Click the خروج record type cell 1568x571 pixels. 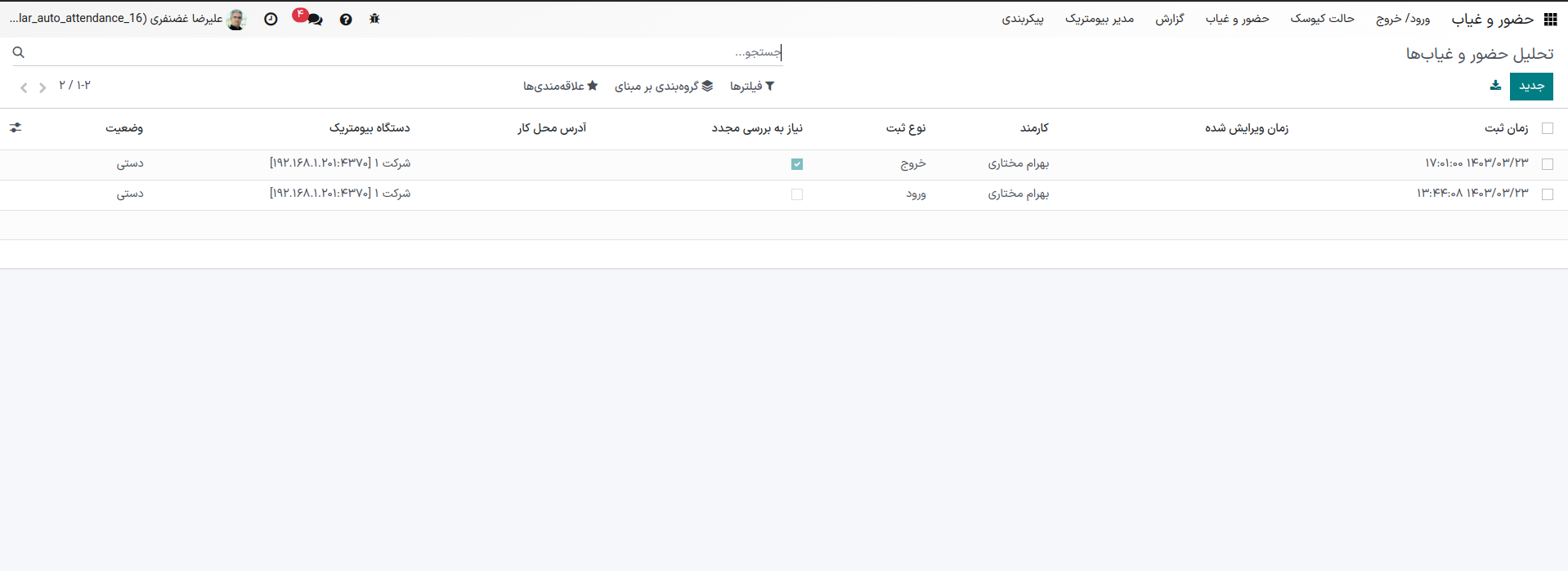[913, 163]
